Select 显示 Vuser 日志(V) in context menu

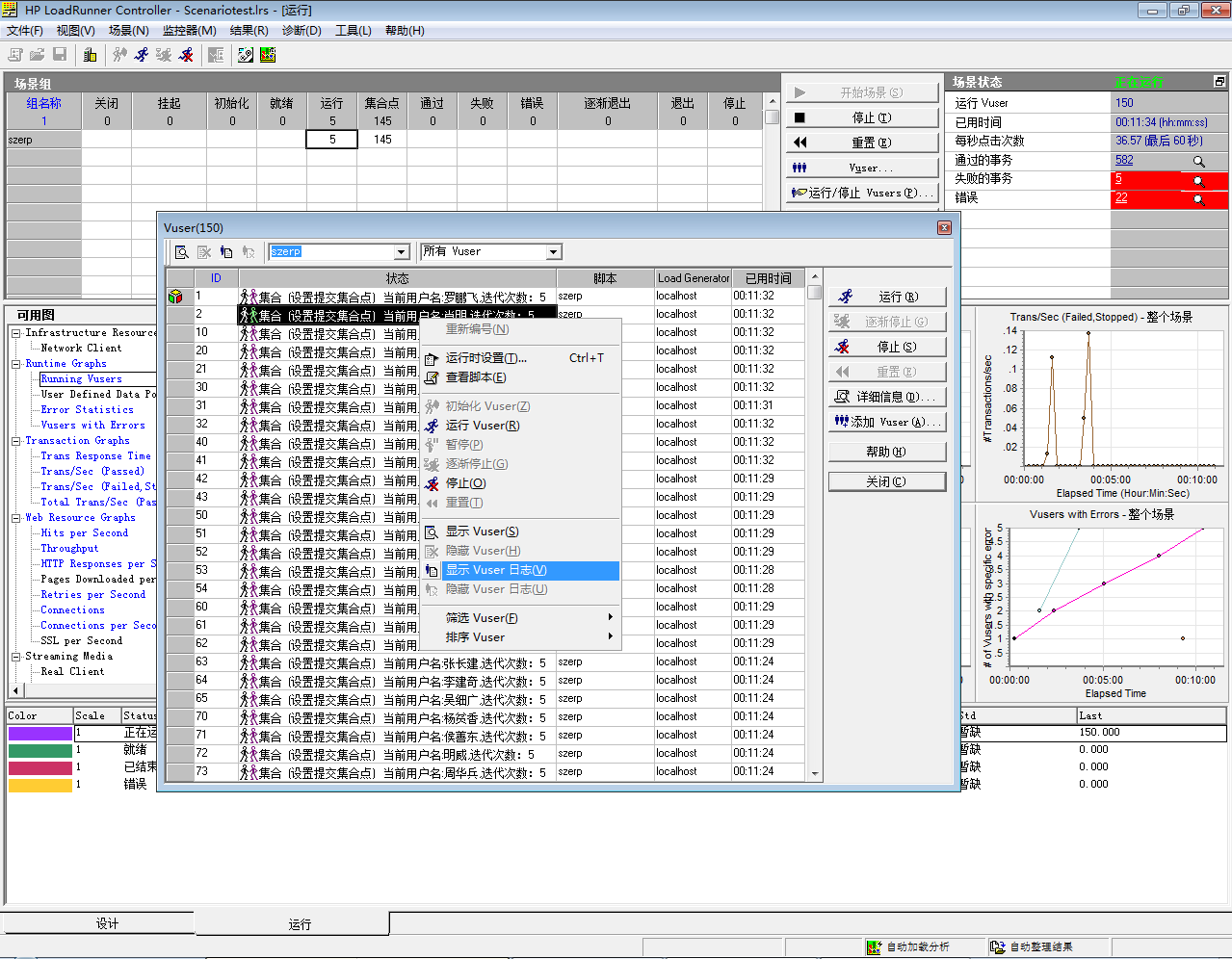pyautogui.click(x=520, y=570)
